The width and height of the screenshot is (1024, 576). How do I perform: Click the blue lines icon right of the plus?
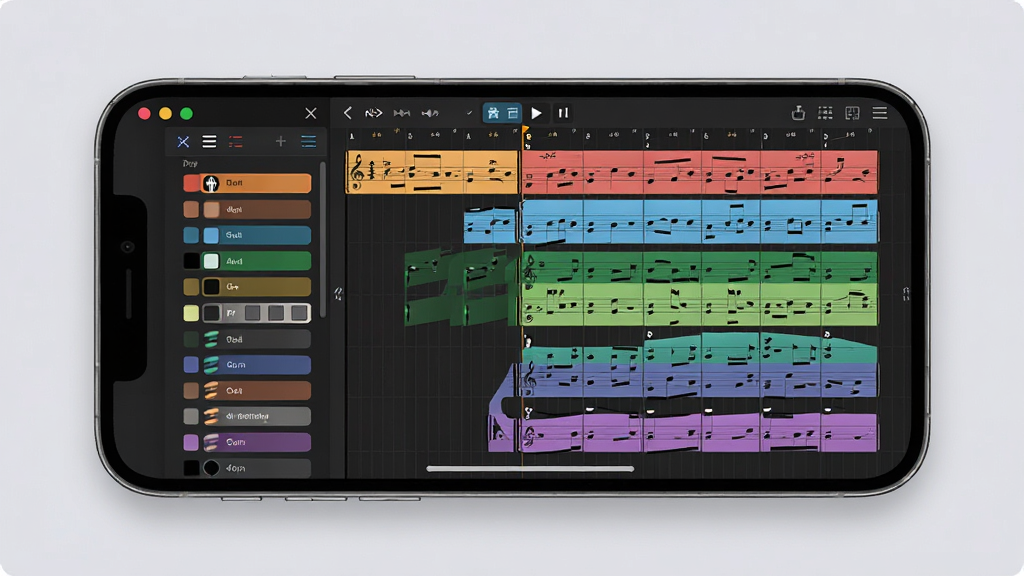309,141
